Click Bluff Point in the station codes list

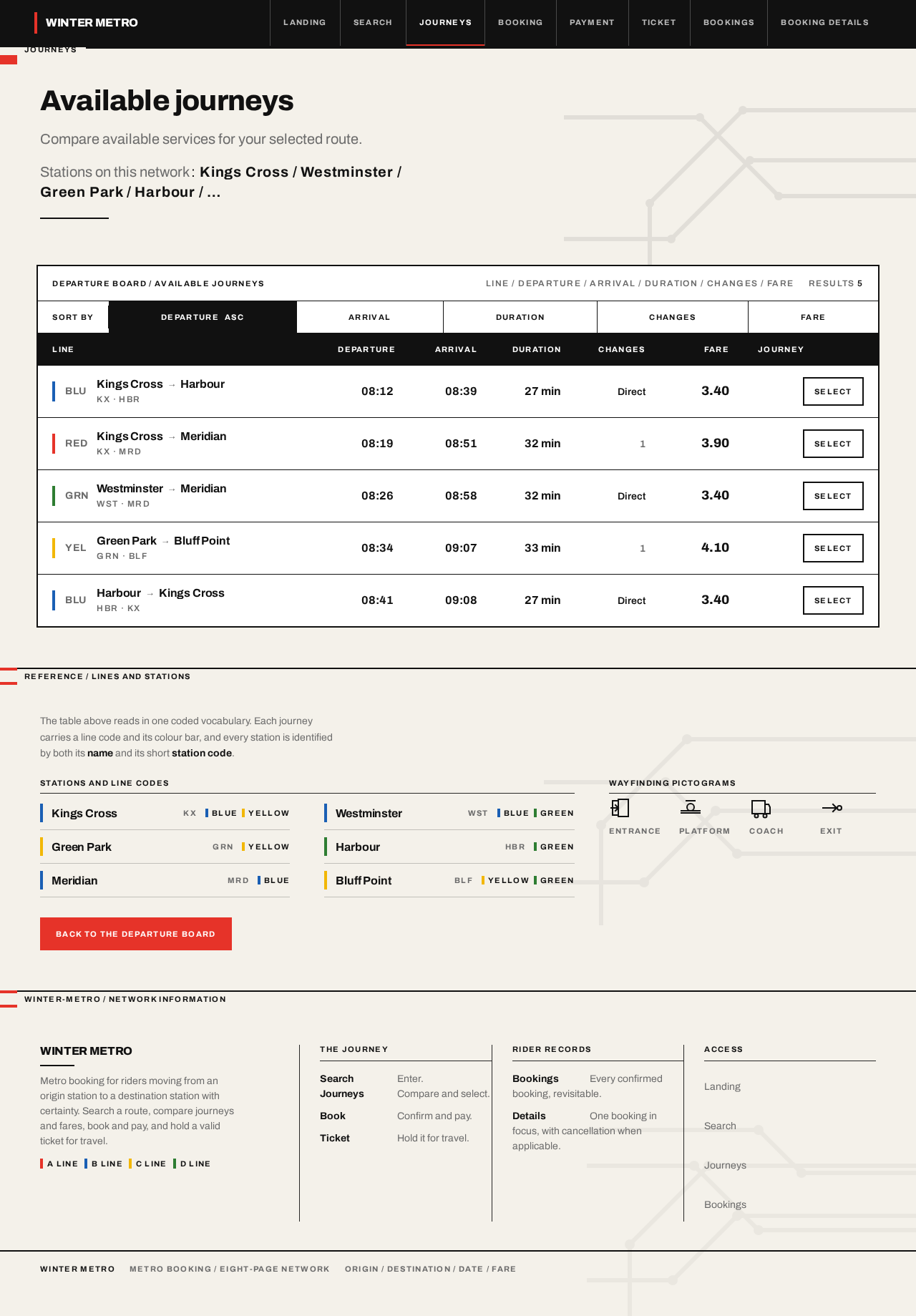pos(449,881)
